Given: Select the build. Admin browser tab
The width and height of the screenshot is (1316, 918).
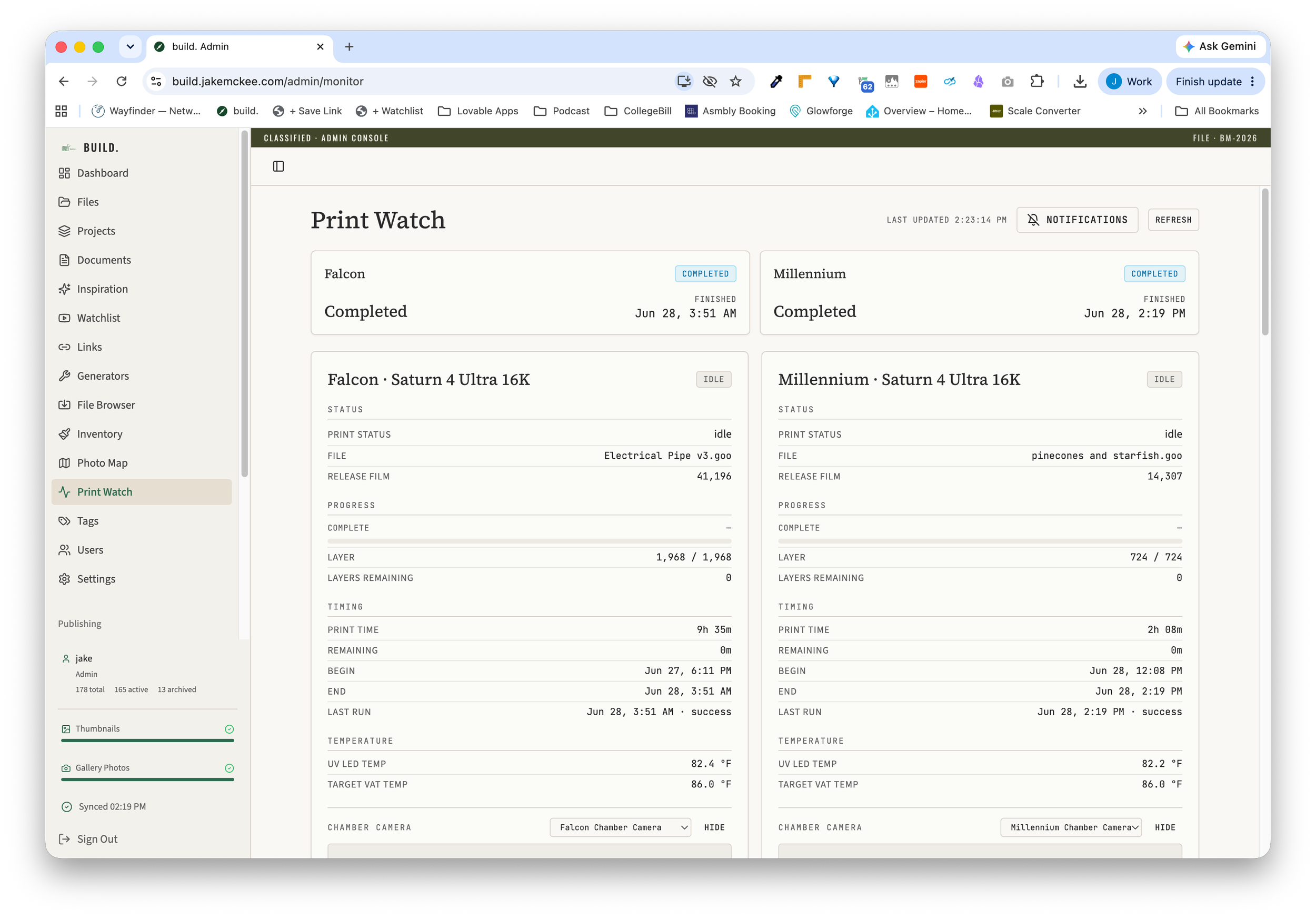Looking at the screenshot, I should pos(240,46).
